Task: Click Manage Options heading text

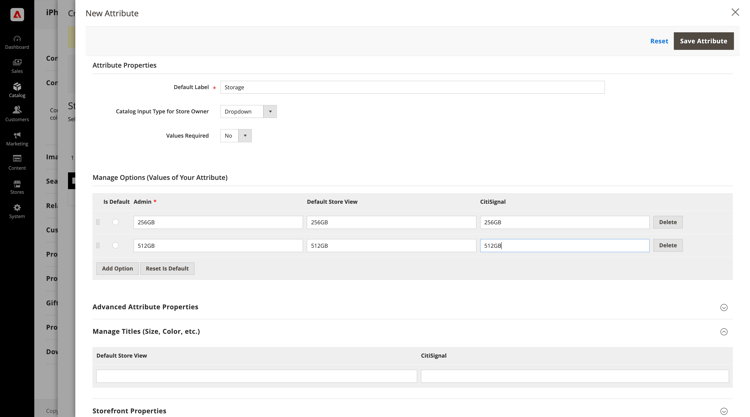Action: [160, 177]
